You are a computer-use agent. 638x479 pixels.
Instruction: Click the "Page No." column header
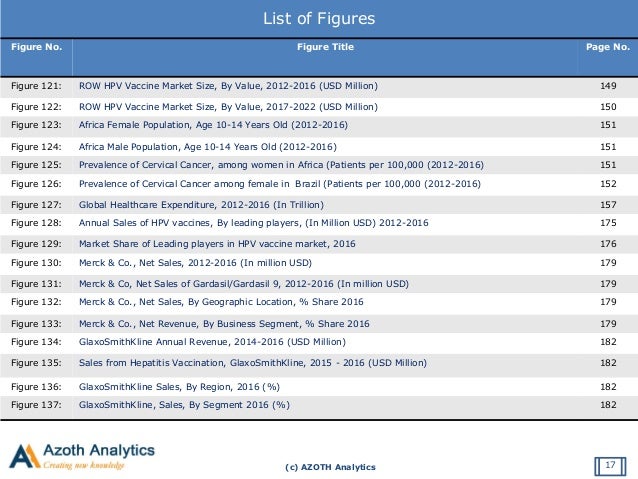[x=608, y=47]
